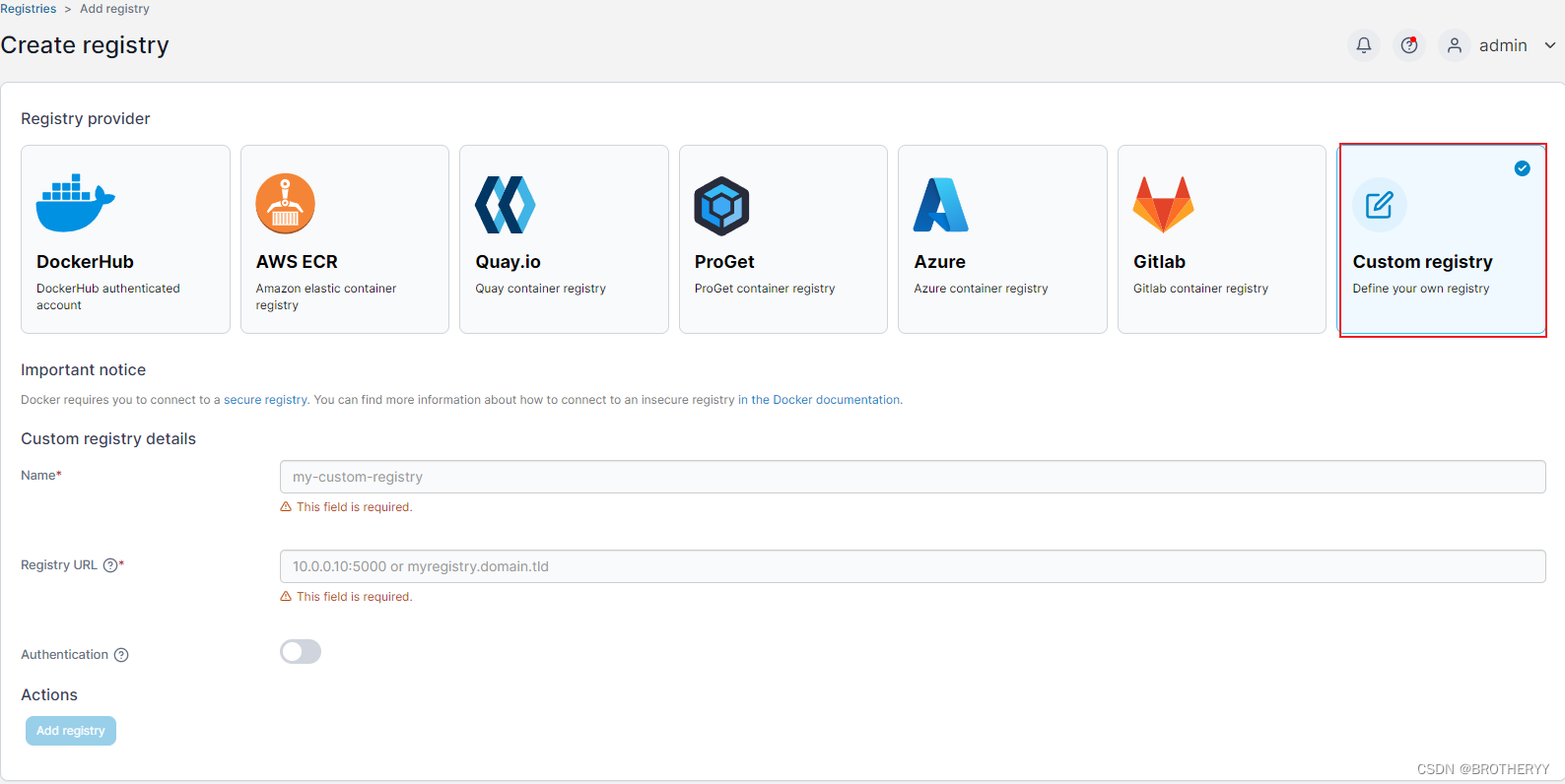Click the Custom registry details heading
The image size is (1565, 784).
[x=108, y=439]
